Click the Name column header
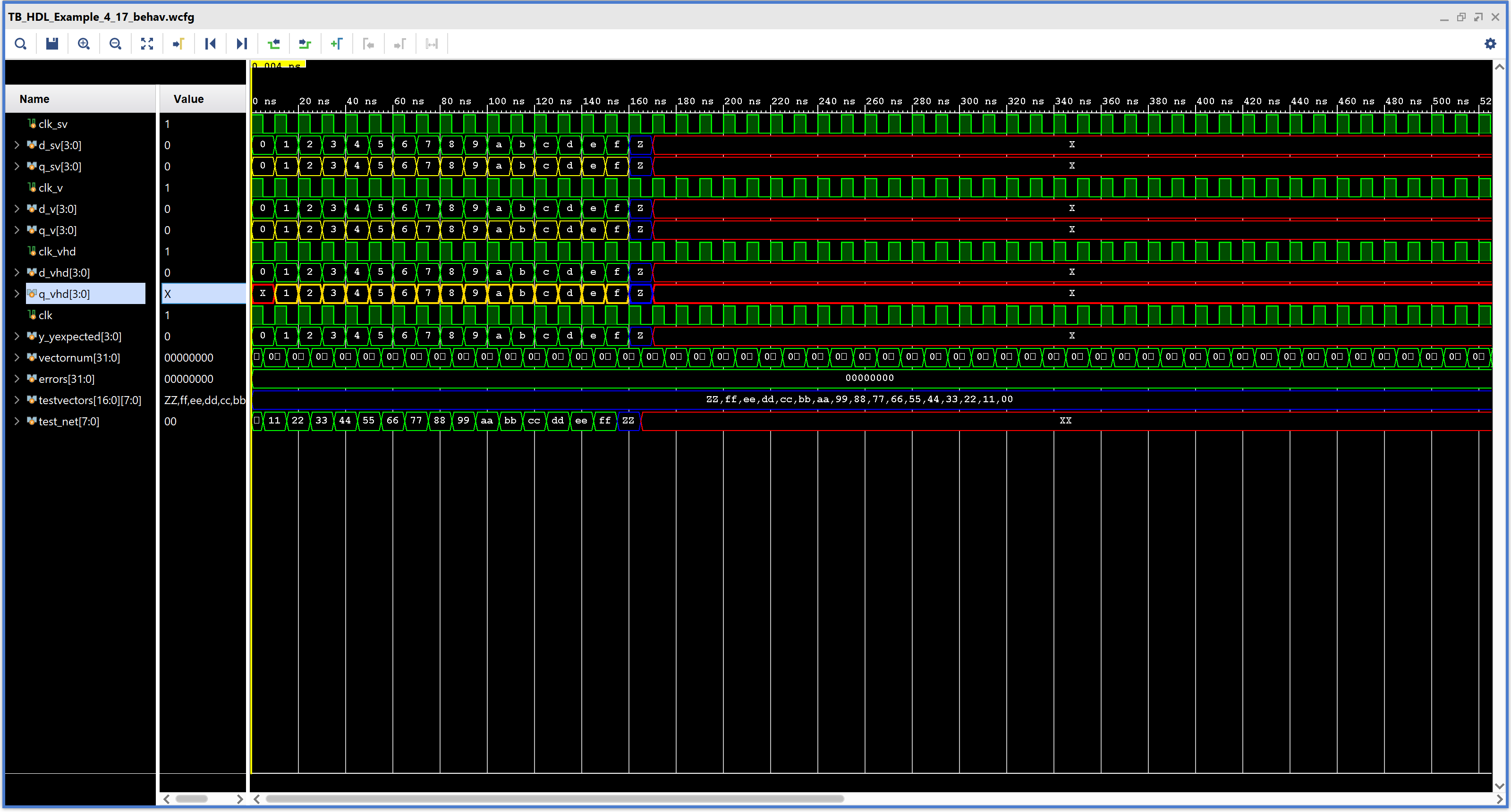 (x=34, y=99)
